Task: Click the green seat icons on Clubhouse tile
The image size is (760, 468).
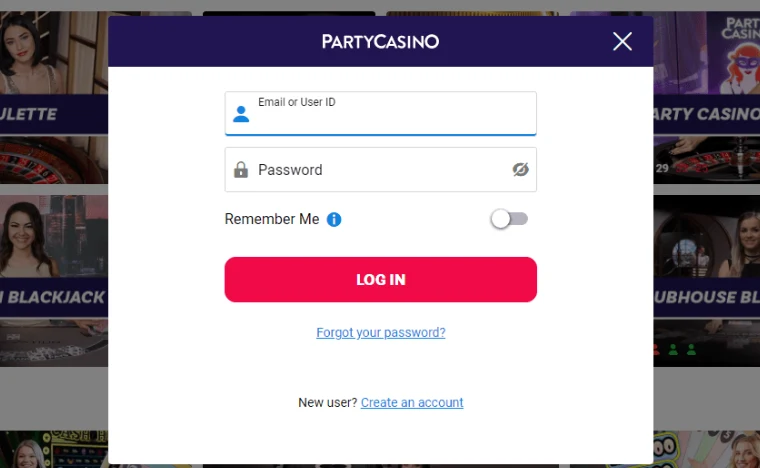Action: coord(673,349)
